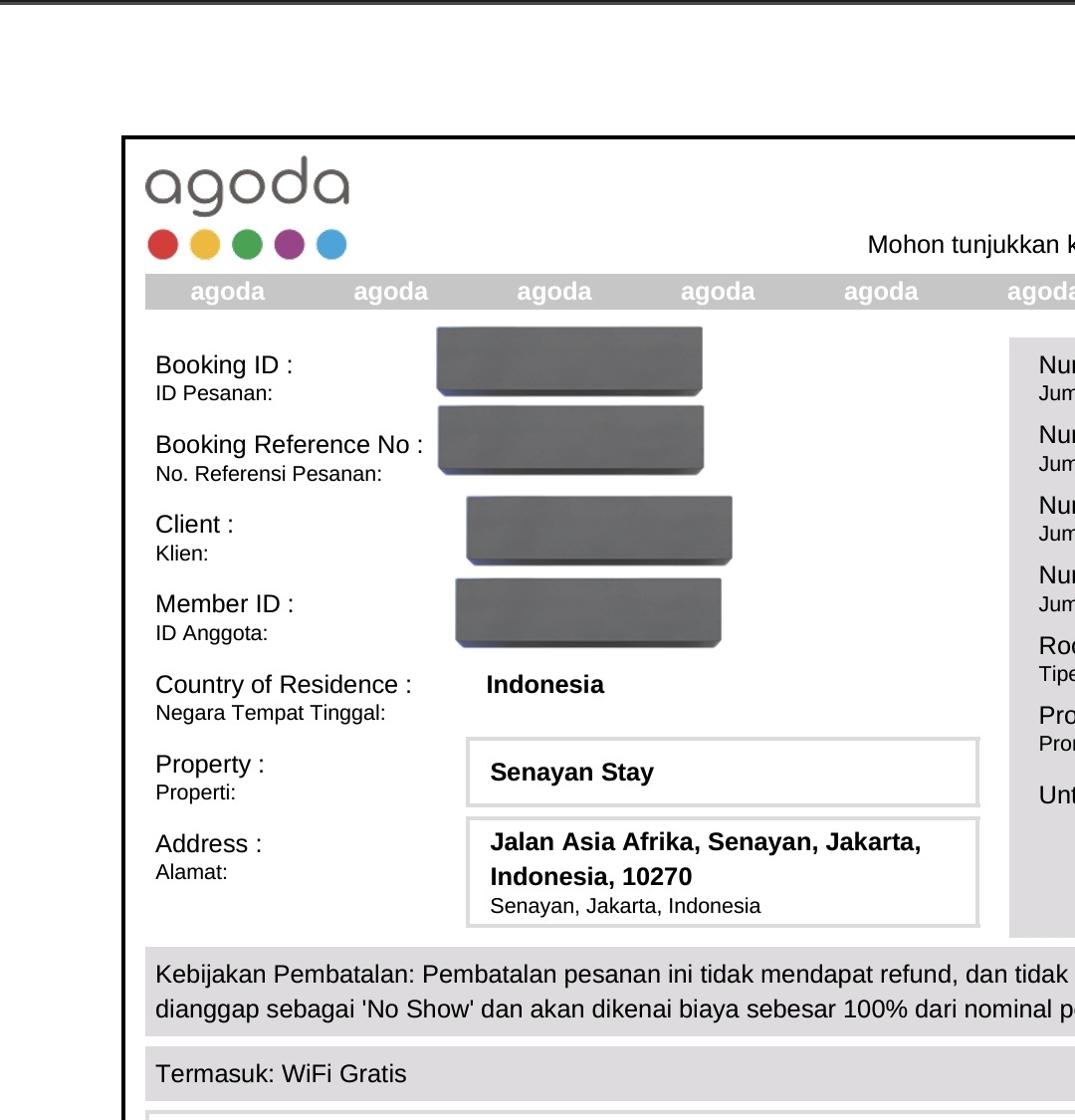
Task: Click the blue dot under agoda logo
Action: pos(331,244)
